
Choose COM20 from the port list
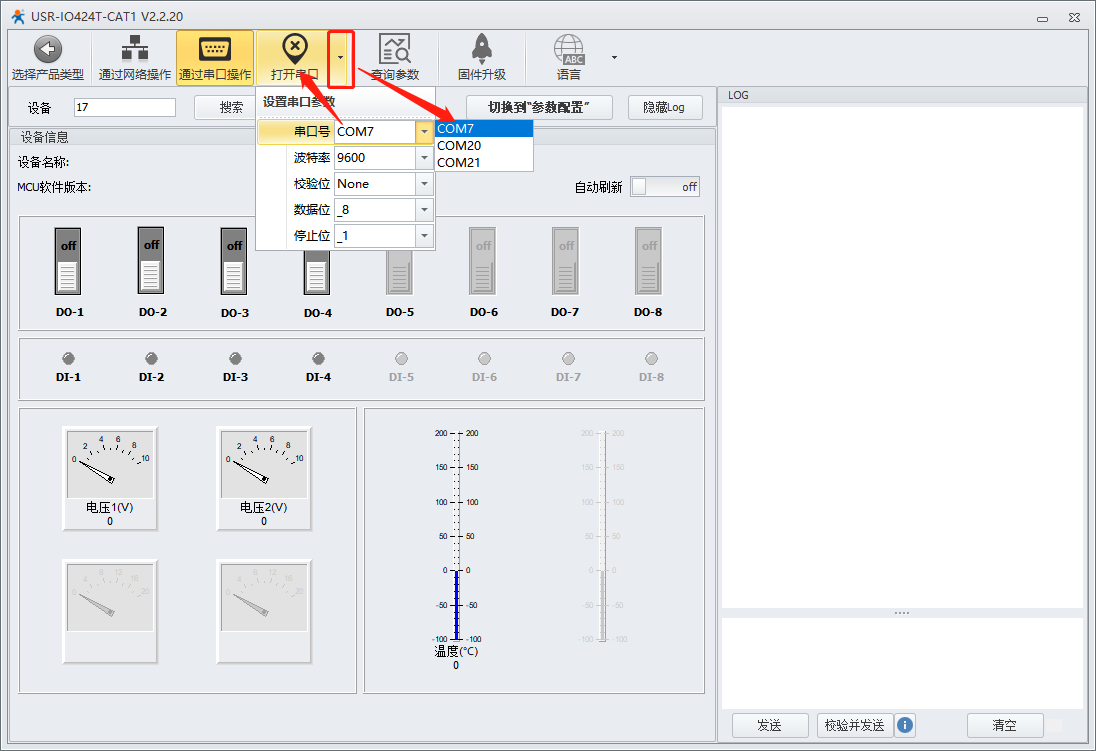(484, 145)
